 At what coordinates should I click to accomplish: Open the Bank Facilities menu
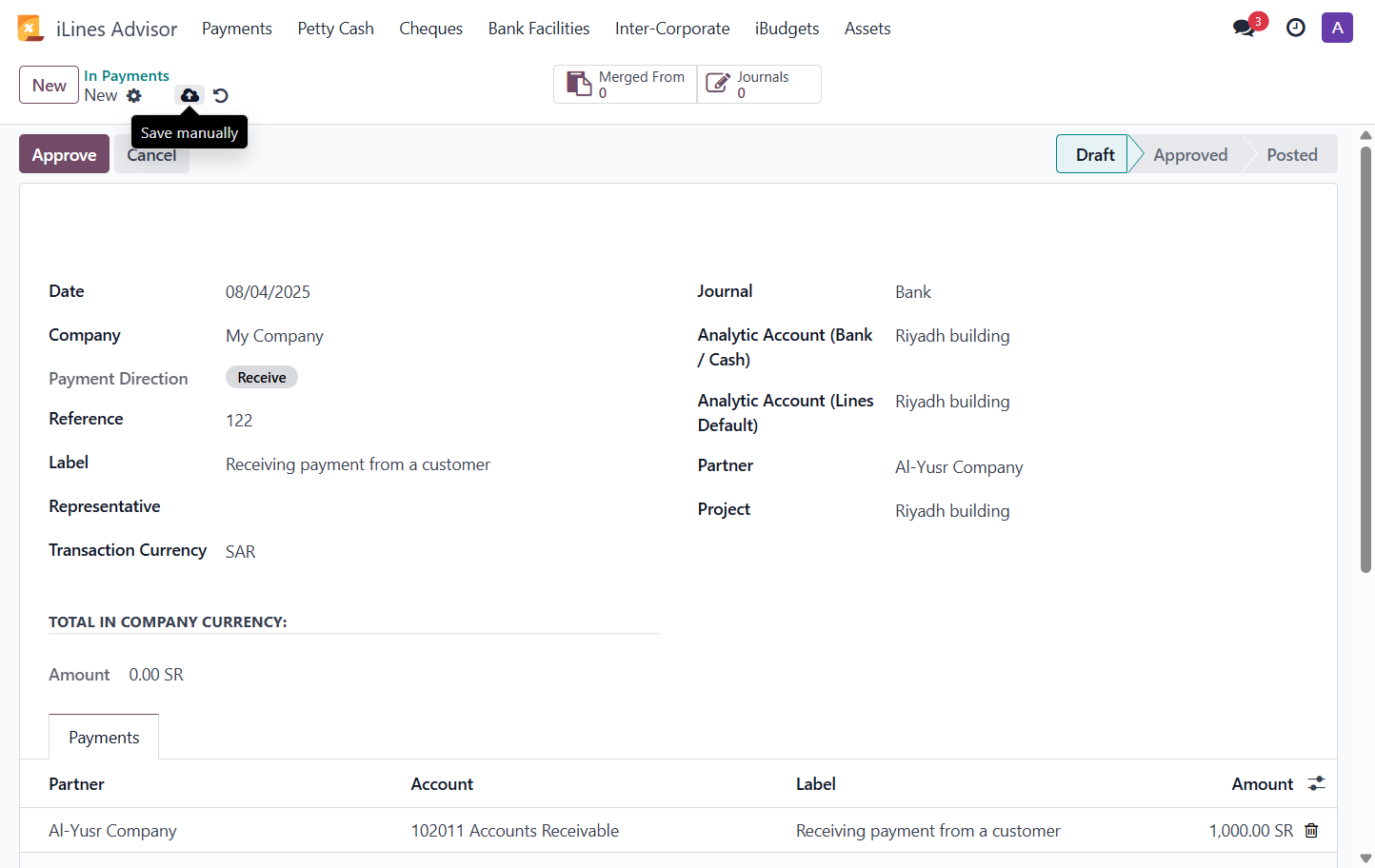tap(539, 29)
